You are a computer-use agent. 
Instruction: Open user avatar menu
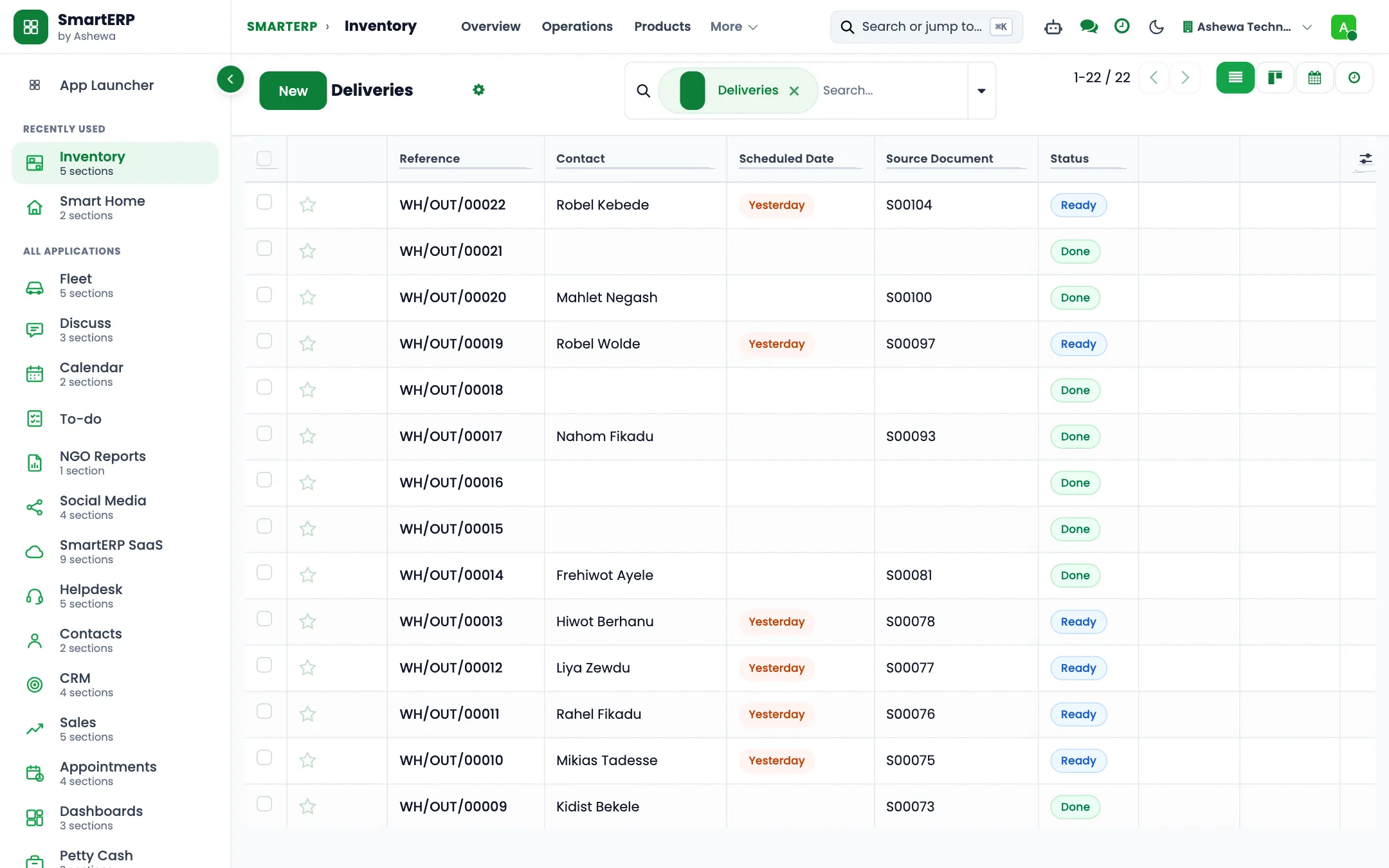(x=1343, y=27)
